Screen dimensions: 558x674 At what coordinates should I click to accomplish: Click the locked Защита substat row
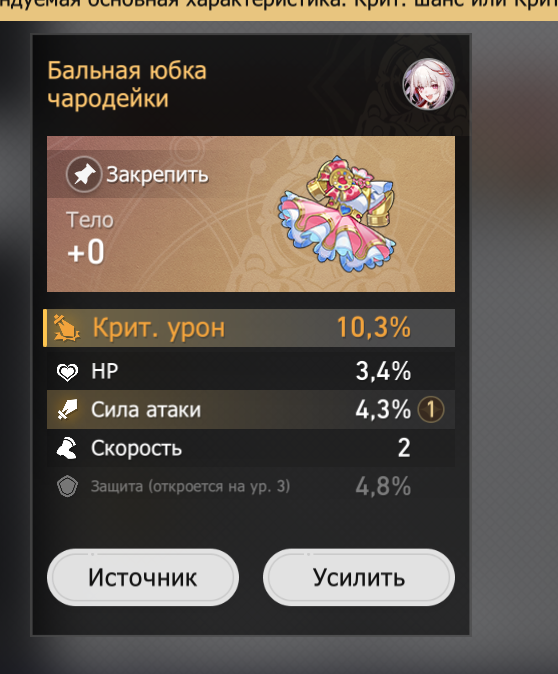coord(251,487)
